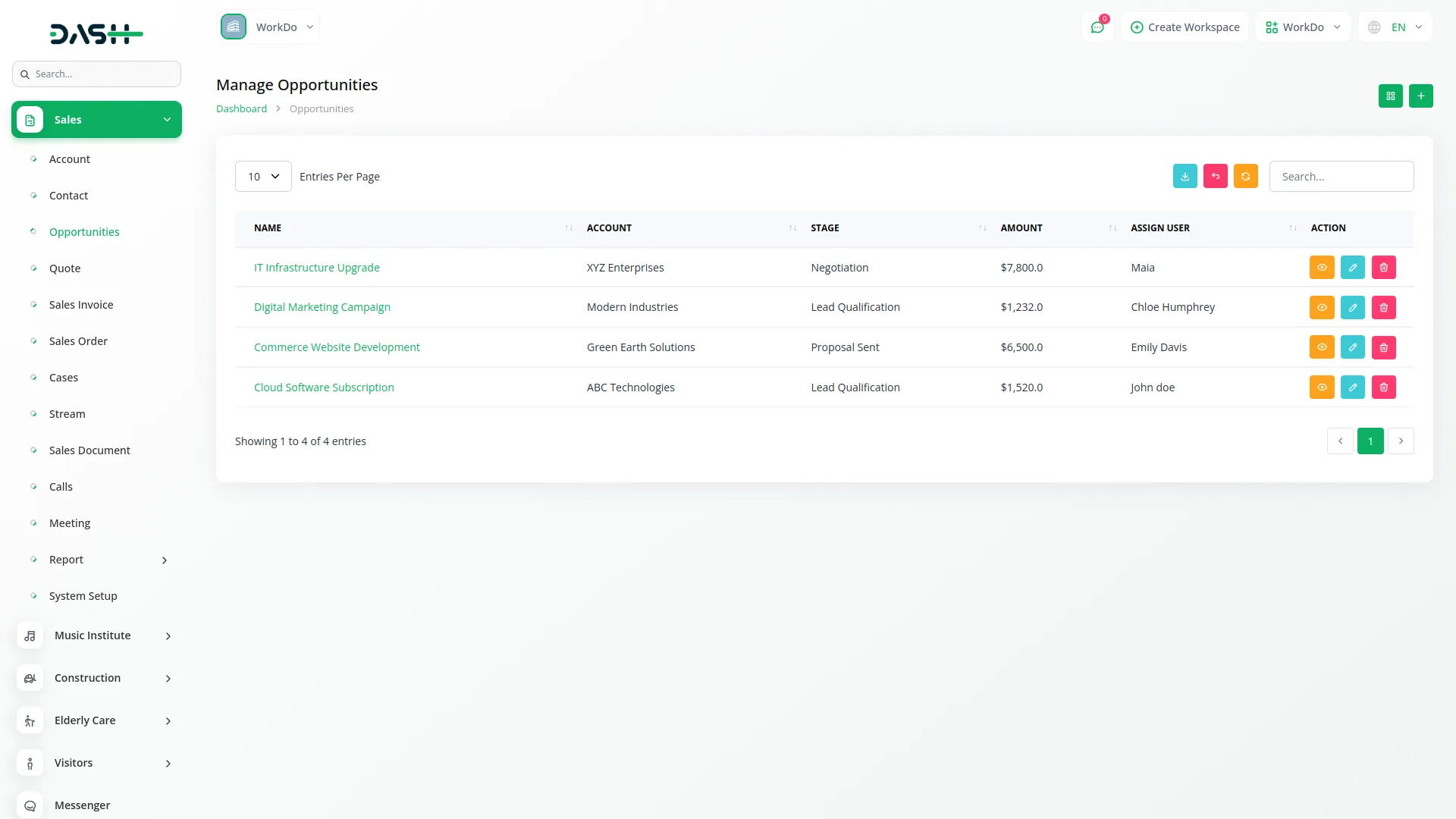Click the pink reset undo icon
The height and width of the screenshot is (819, 1456).
[x=1215, y=176]
